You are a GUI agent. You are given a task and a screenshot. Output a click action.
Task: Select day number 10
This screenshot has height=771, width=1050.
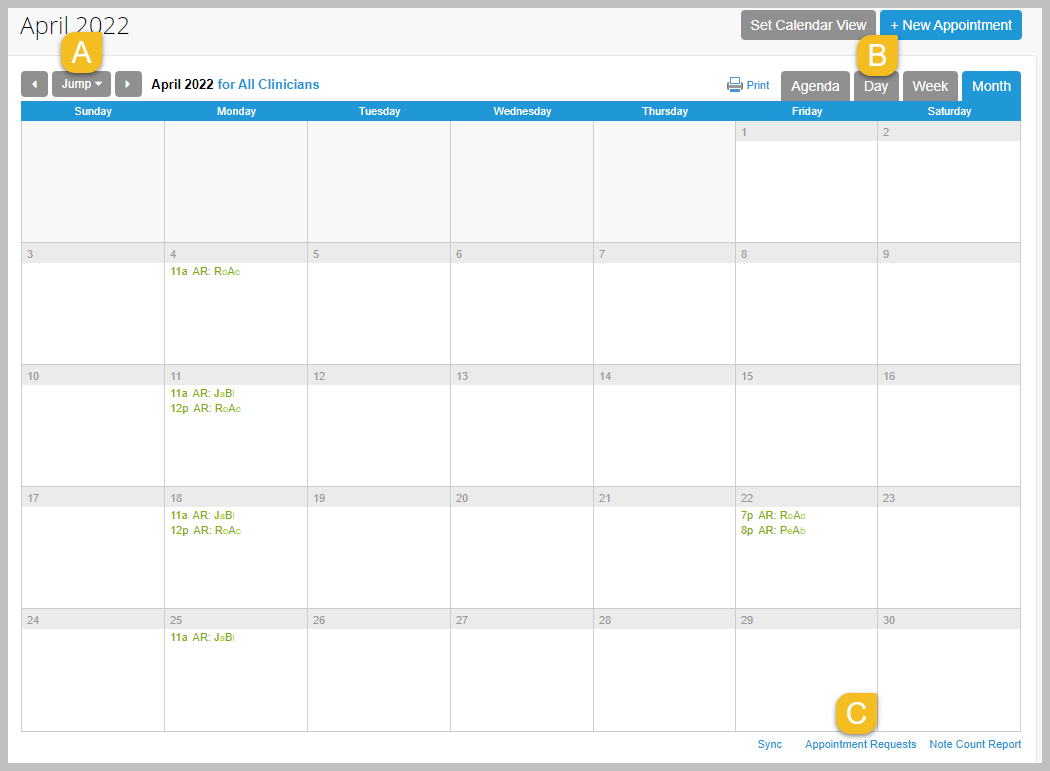click(x=33, y=376)
